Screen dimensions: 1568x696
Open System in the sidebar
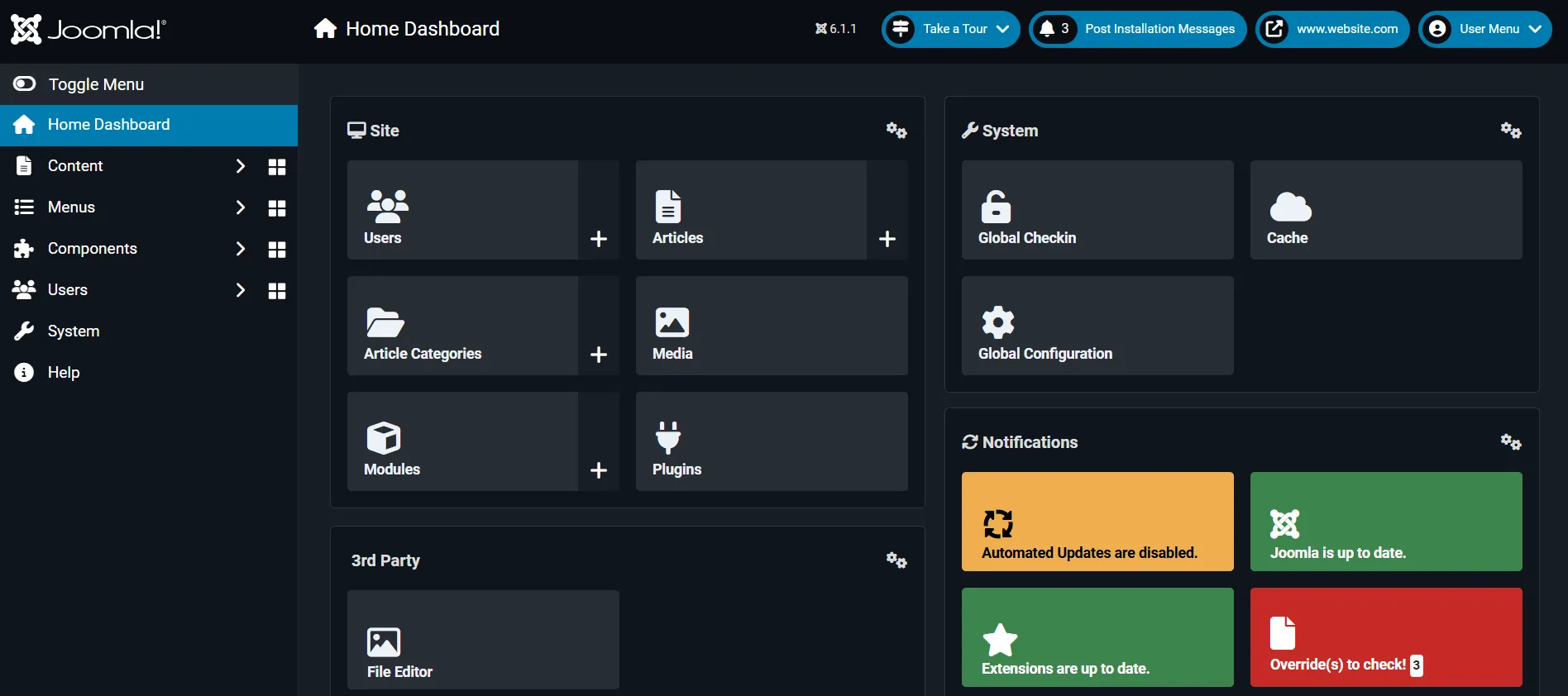(149, 331)
